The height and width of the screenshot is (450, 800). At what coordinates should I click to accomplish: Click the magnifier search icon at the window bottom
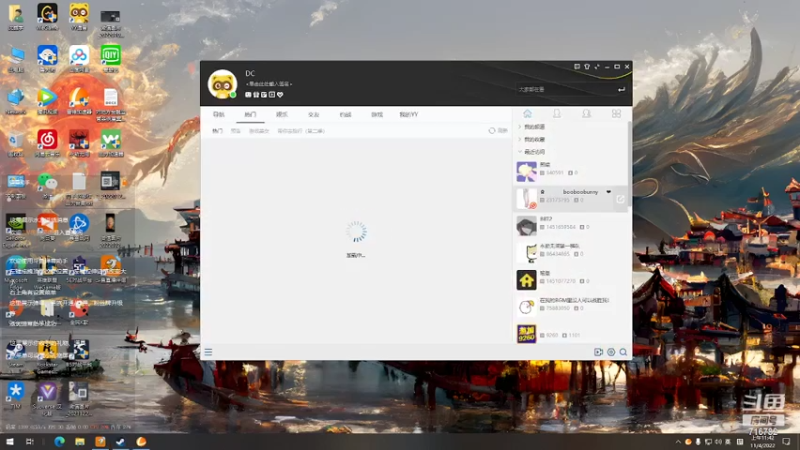[x=623, y=352]
